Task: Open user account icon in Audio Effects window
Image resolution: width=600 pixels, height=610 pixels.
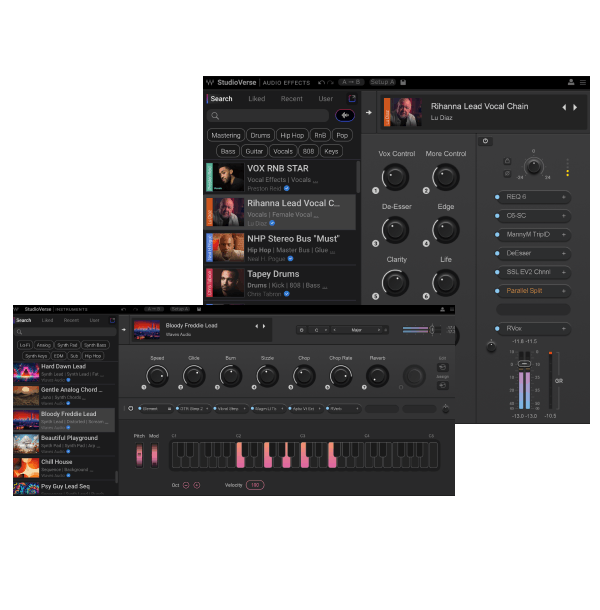Action: 571,82
